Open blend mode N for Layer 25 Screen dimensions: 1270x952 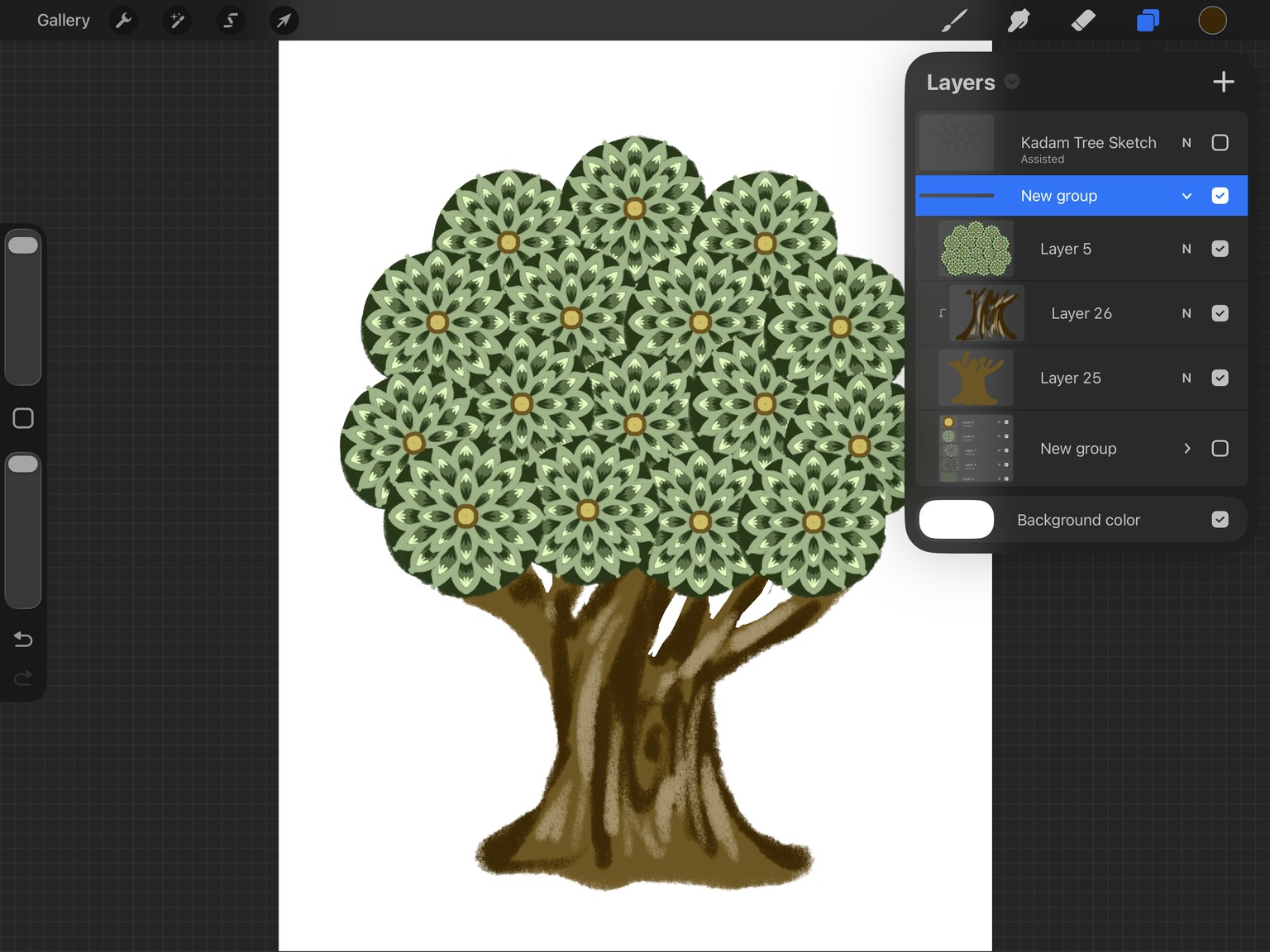coord(1186,378)
